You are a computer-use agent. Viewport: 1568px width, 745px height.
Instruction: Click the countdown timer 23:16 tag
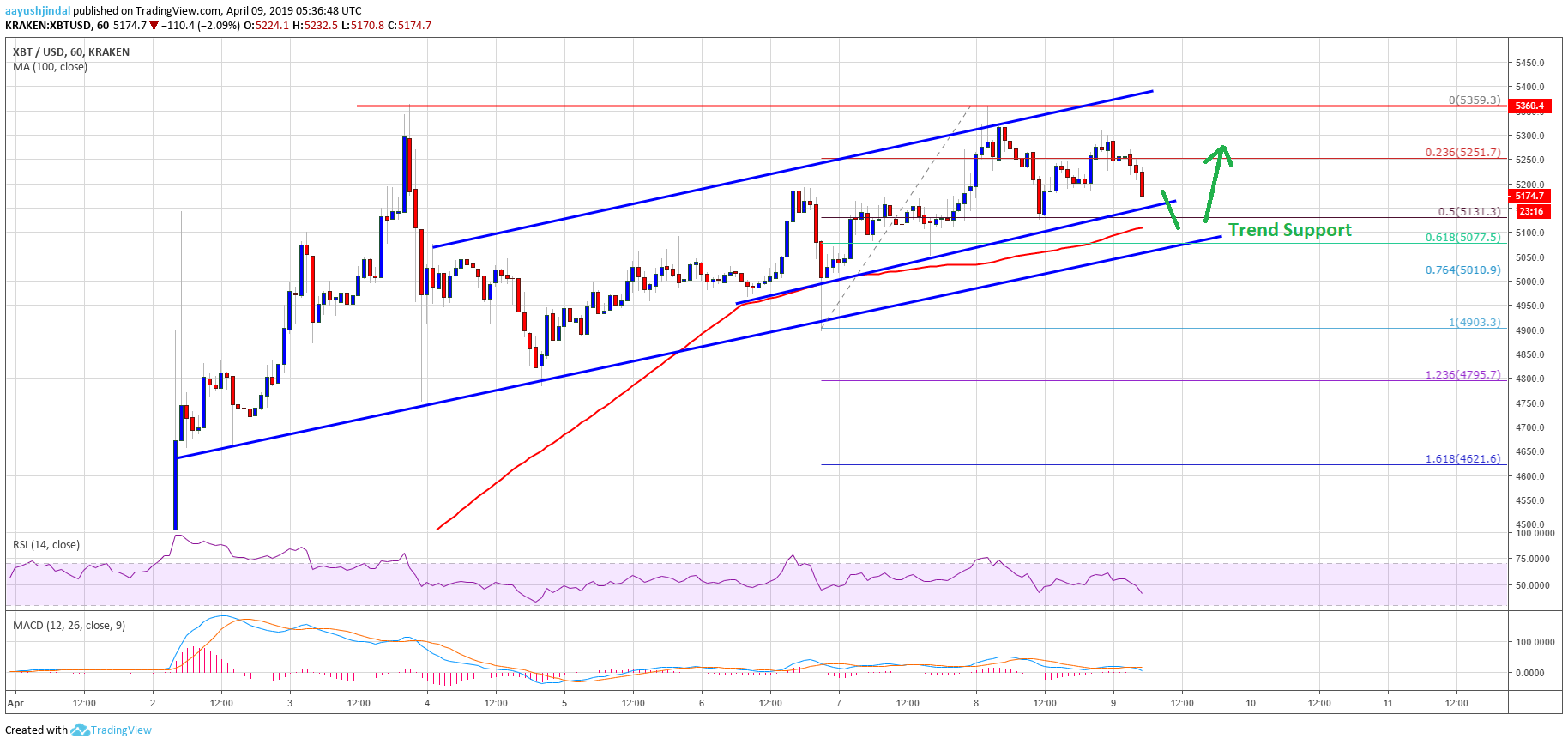coord(1531,211)
